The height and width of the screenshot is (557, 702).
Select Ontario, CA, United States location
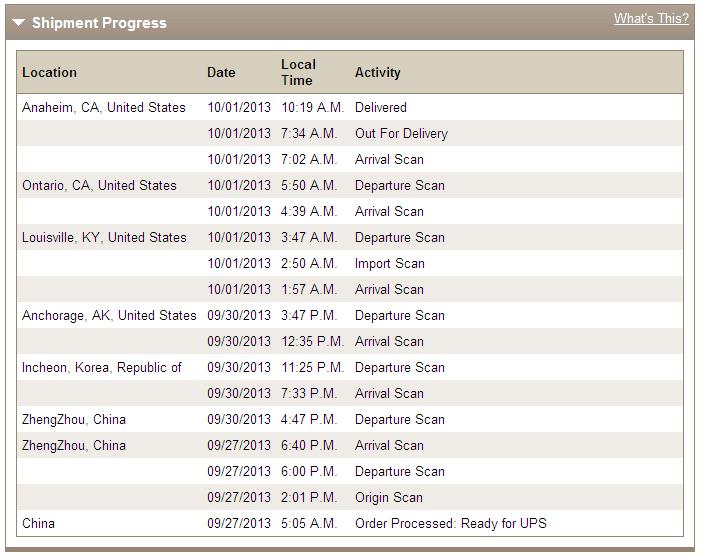(99, 185)
